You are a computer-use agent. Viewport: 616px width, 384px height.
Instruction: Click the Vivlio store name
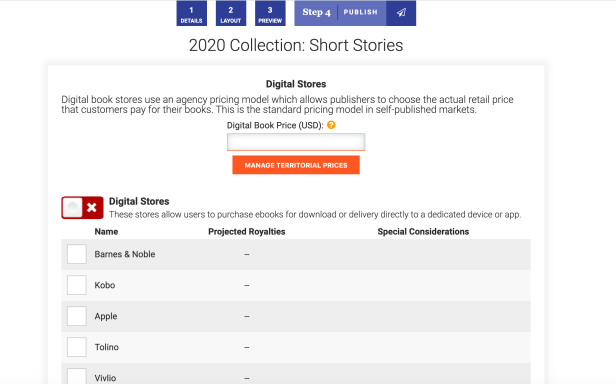pos(105,378)
